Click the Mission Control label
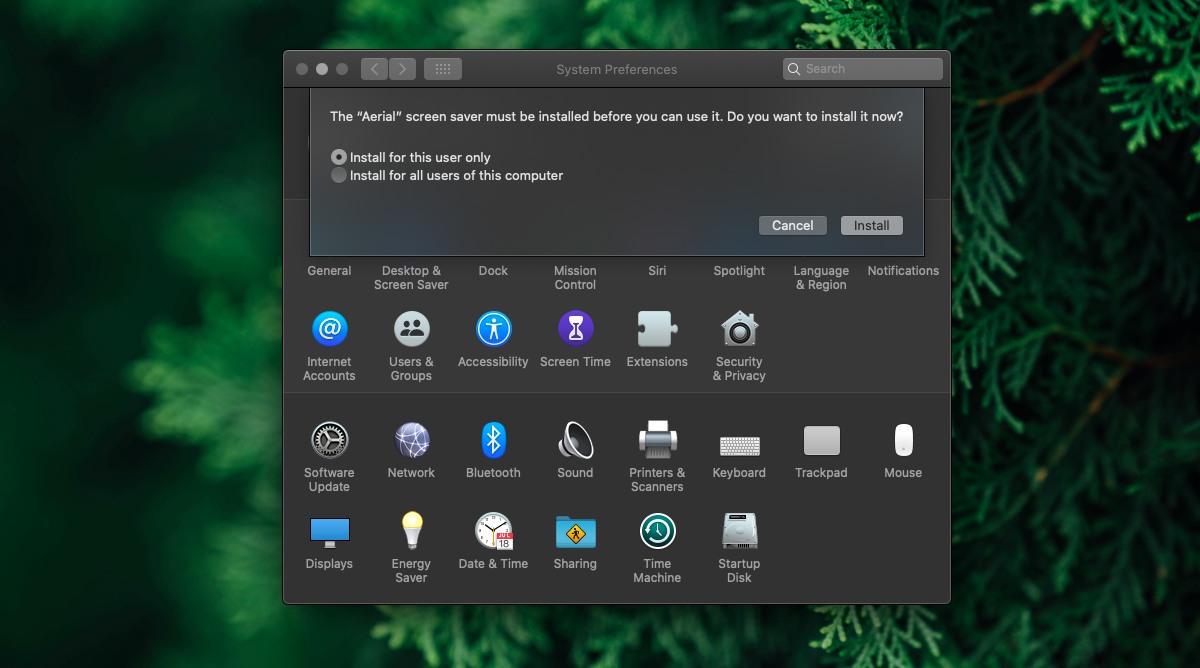The width and height of the screenshot is (1200, 668). point(575,278)
